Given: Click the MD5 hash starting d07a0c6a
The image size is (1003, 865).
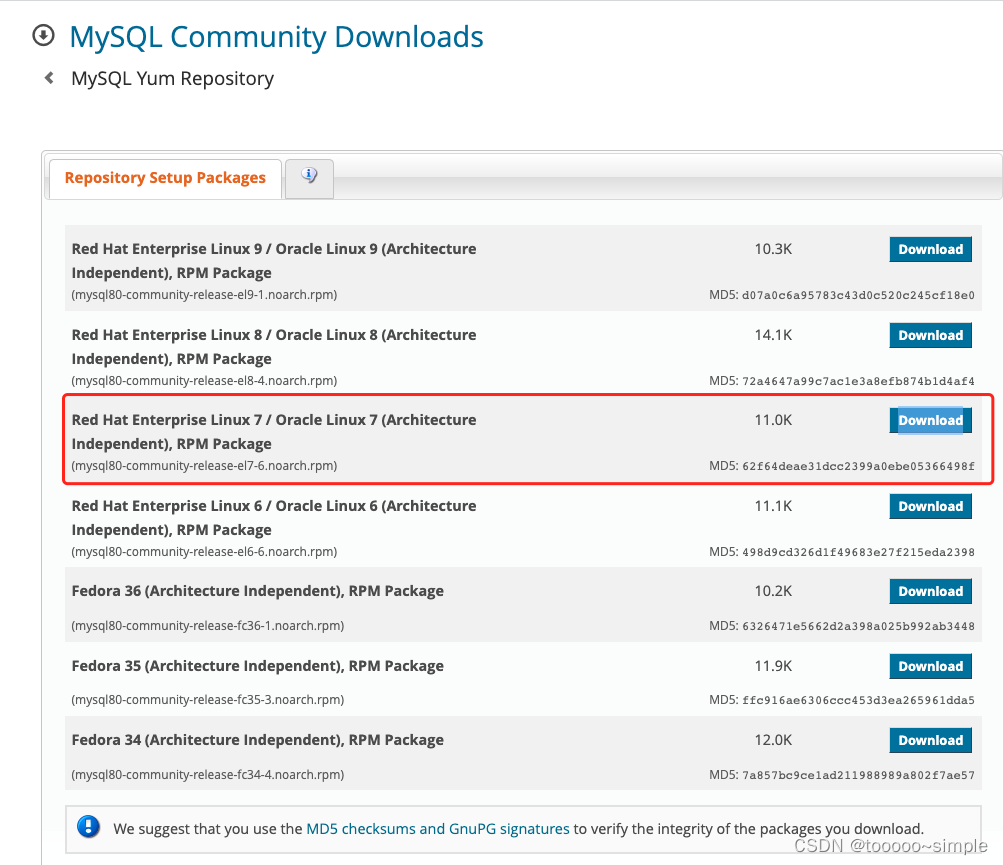Looking at the screenshot, I should [858, 295].
